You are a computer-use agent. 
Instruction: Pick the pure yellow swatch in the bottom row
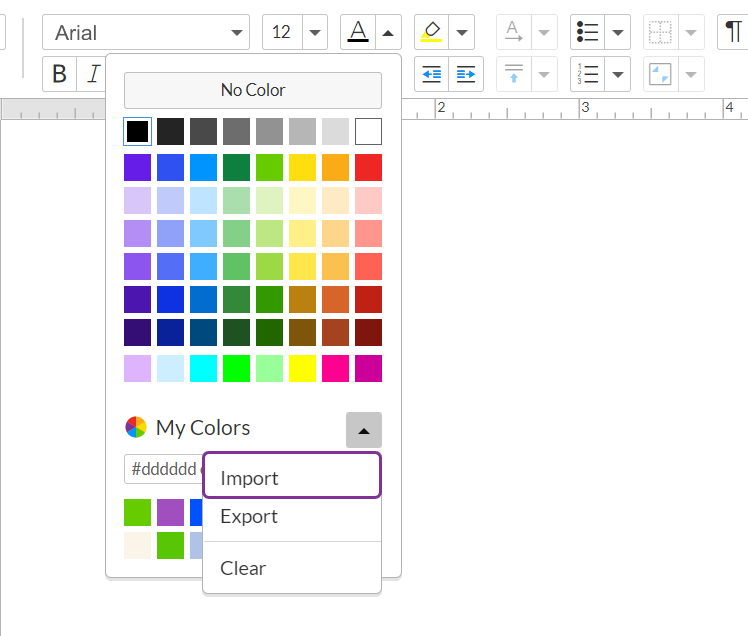302,368
